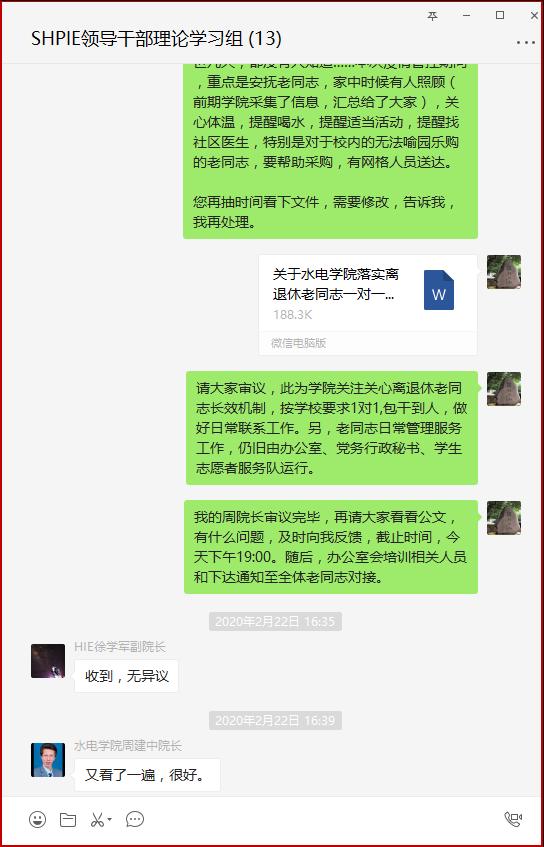Viewport: 544px width, 847px height.
Task: Open the chat history bubble icon
Action: click(x=135, y=819)
